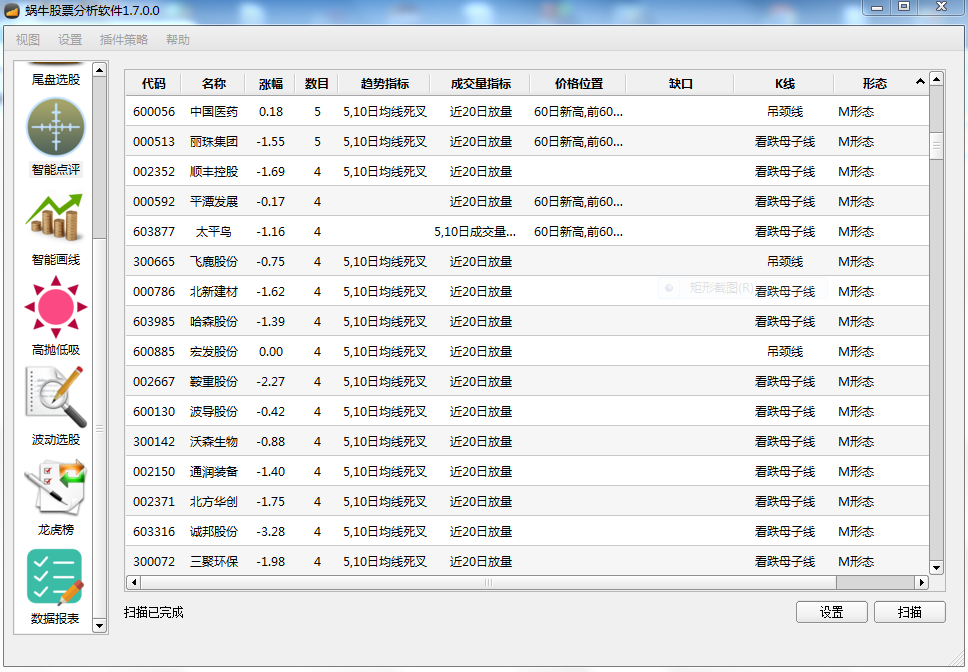The height and width of the screenshot is (672, 968).
Task: Click the 扫描 button
Action: click(909, 612)
